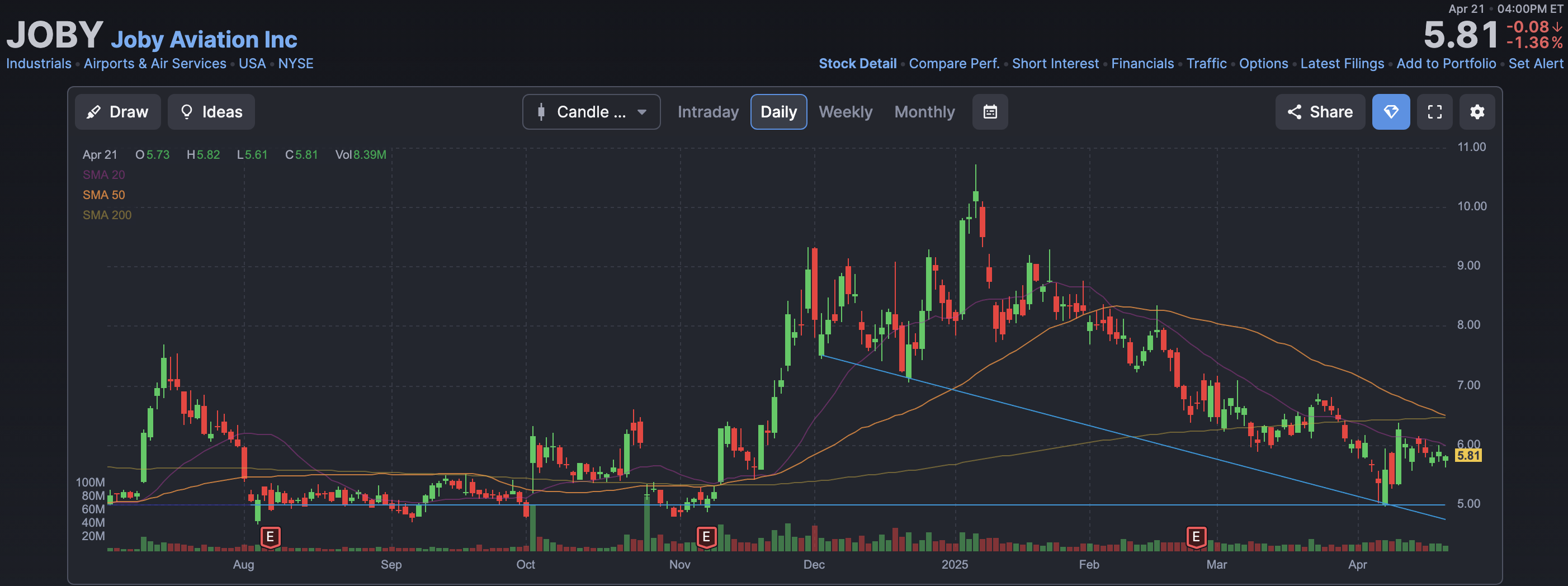Click the share icon in Share button
The width and height of the screenshot is (1568, 586).
click(x=1294, y=112)
